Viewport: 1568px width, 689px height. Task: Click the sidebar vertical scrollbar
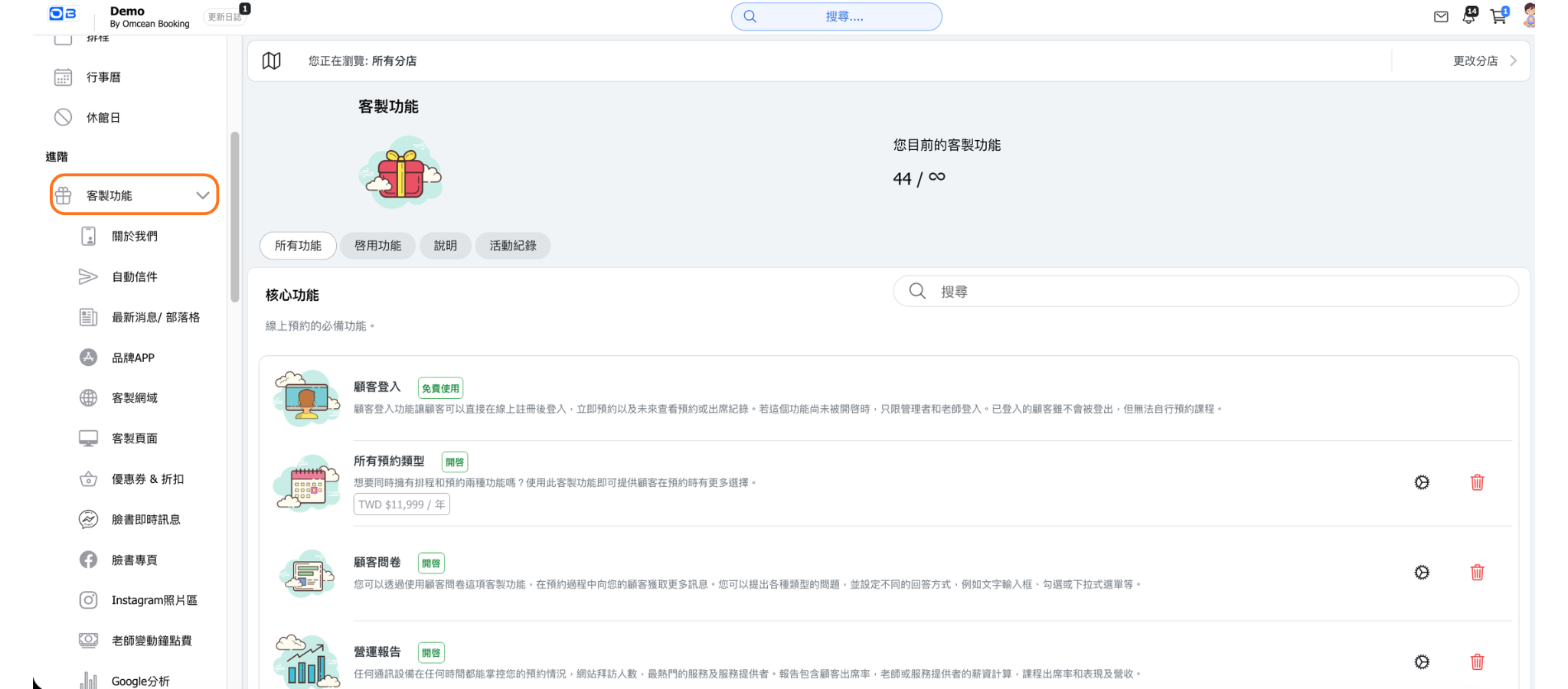coord(234,217)
